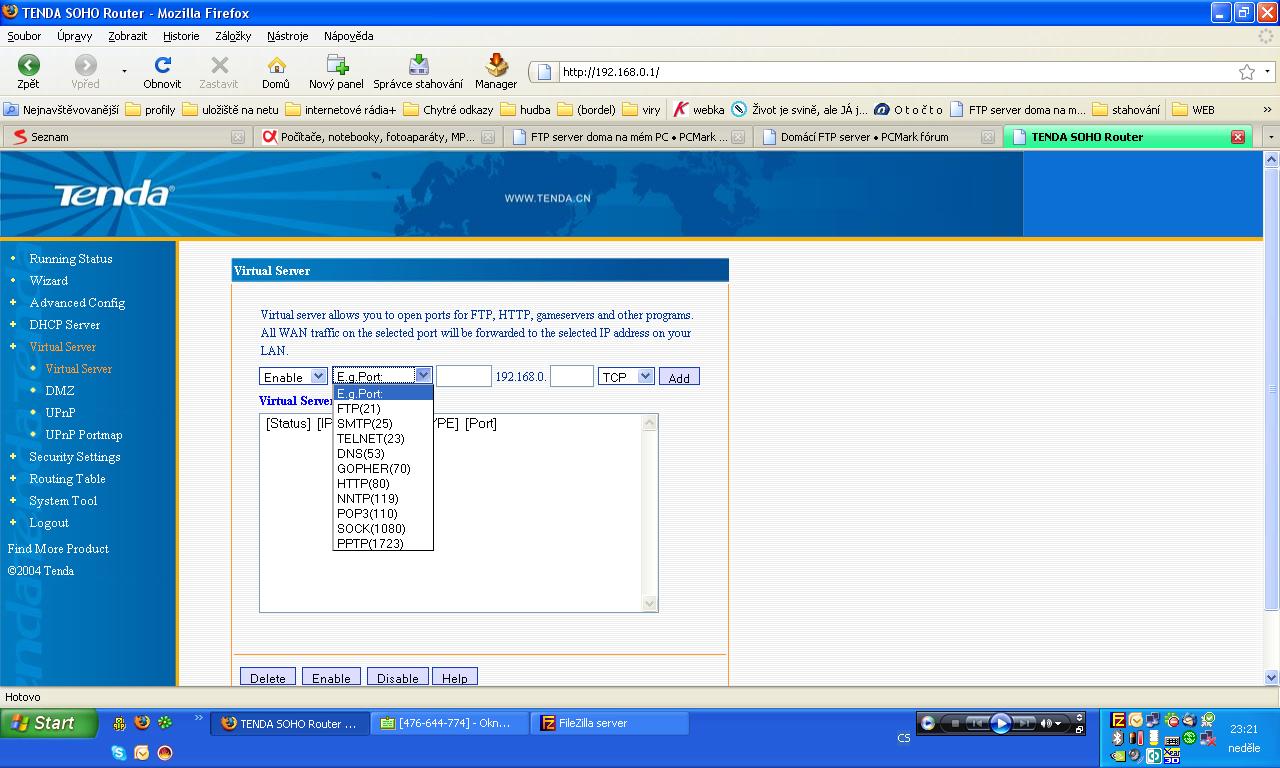Click the on-screen keyboard tray icon
The height and width of the screenshot is (768, 1280).
[1172, 740]
